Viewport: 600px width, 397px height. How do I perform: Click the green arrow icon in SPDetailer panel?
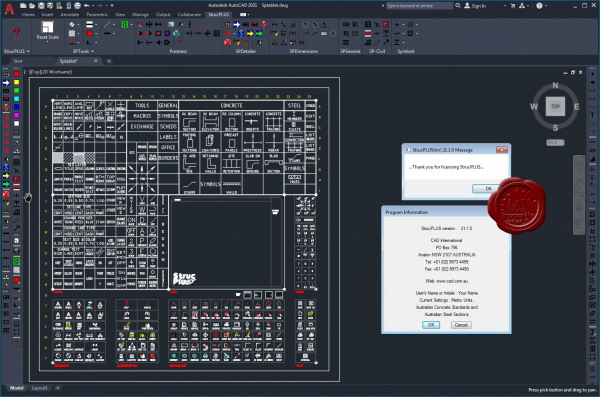259,34
